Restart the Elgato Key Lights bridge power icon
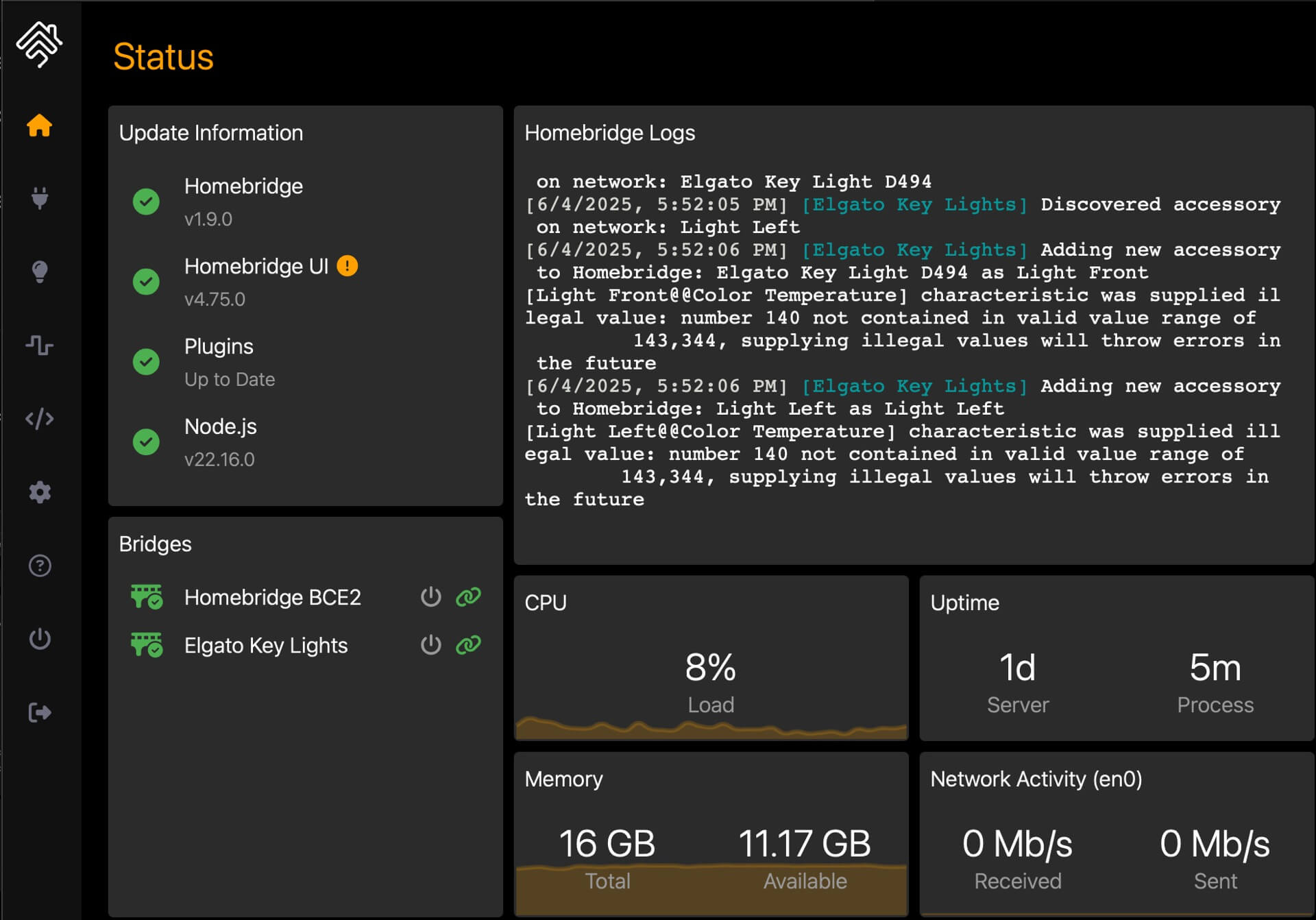 (430, 644)
